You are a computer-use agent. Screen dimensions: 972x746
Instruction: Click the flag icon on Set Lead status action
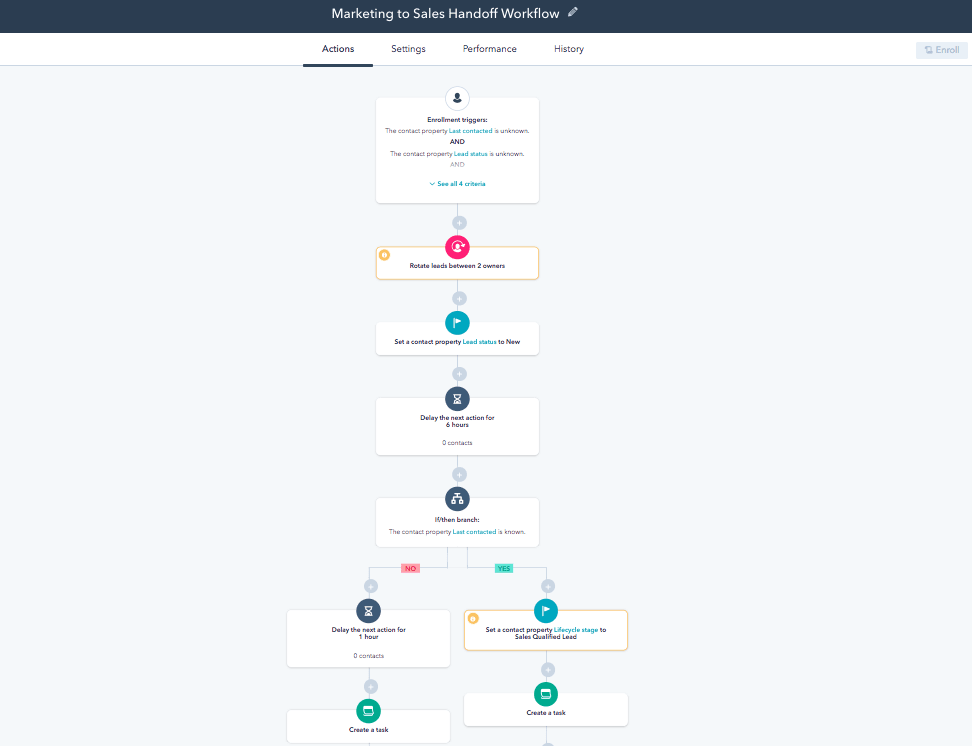(x=457, y=322)
